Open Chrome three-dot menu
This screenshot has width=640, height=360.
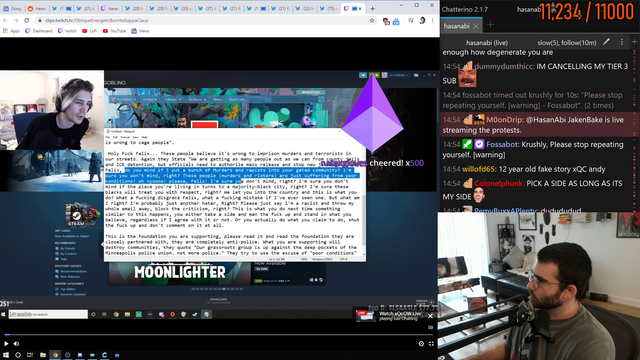[x=433, y=20]
